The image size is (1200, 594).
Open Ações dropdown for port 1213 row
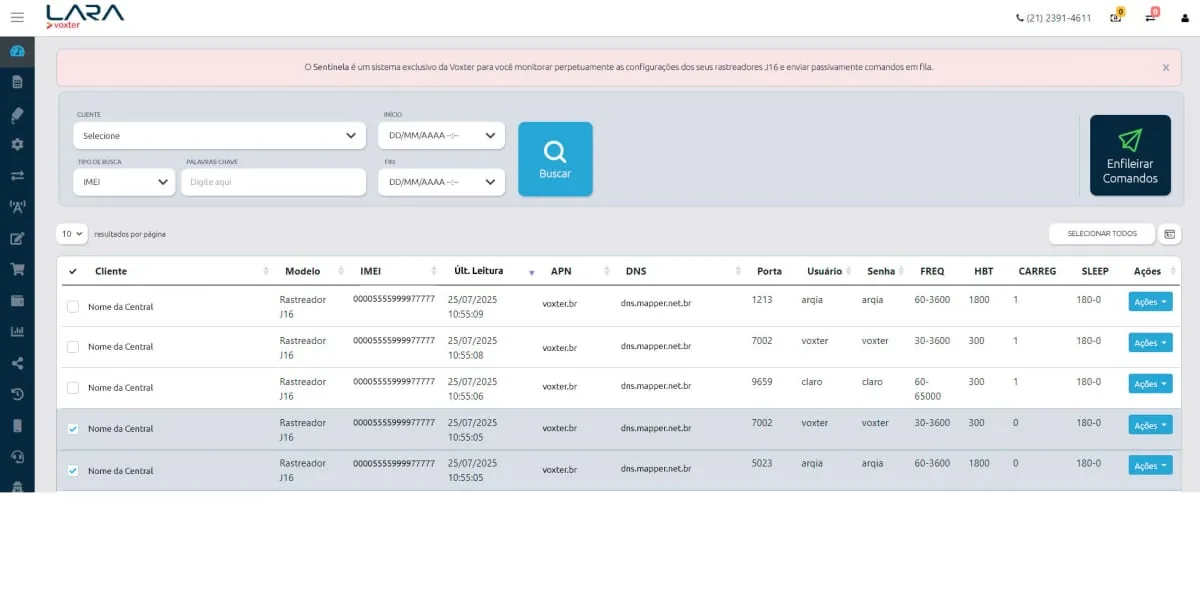(1150, 302)
